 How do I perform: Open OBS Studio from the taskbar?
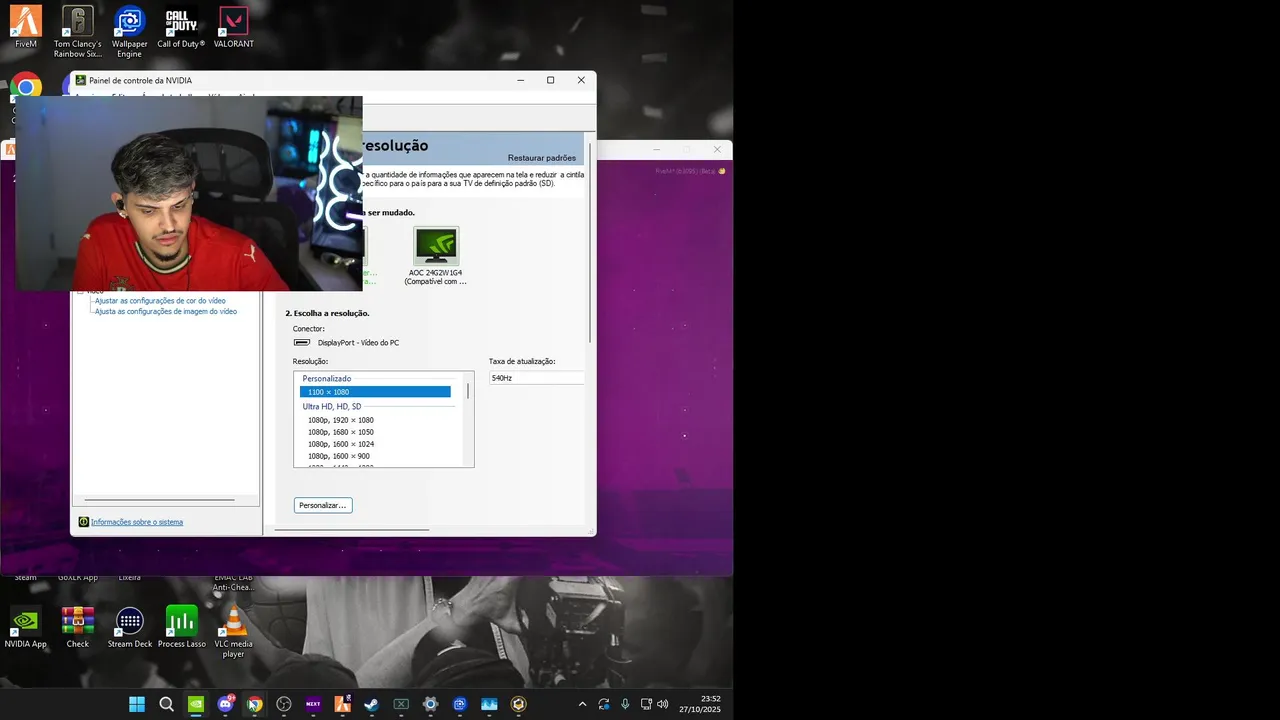284,704
